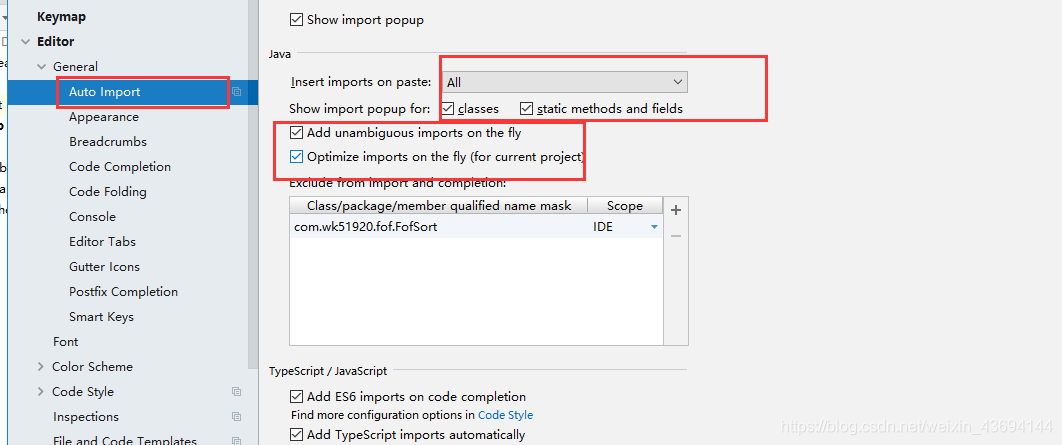Screen dimensions: 1062x445
Task: Toggle Add unambiguous imports on the fly
Action: pos(296,133)
